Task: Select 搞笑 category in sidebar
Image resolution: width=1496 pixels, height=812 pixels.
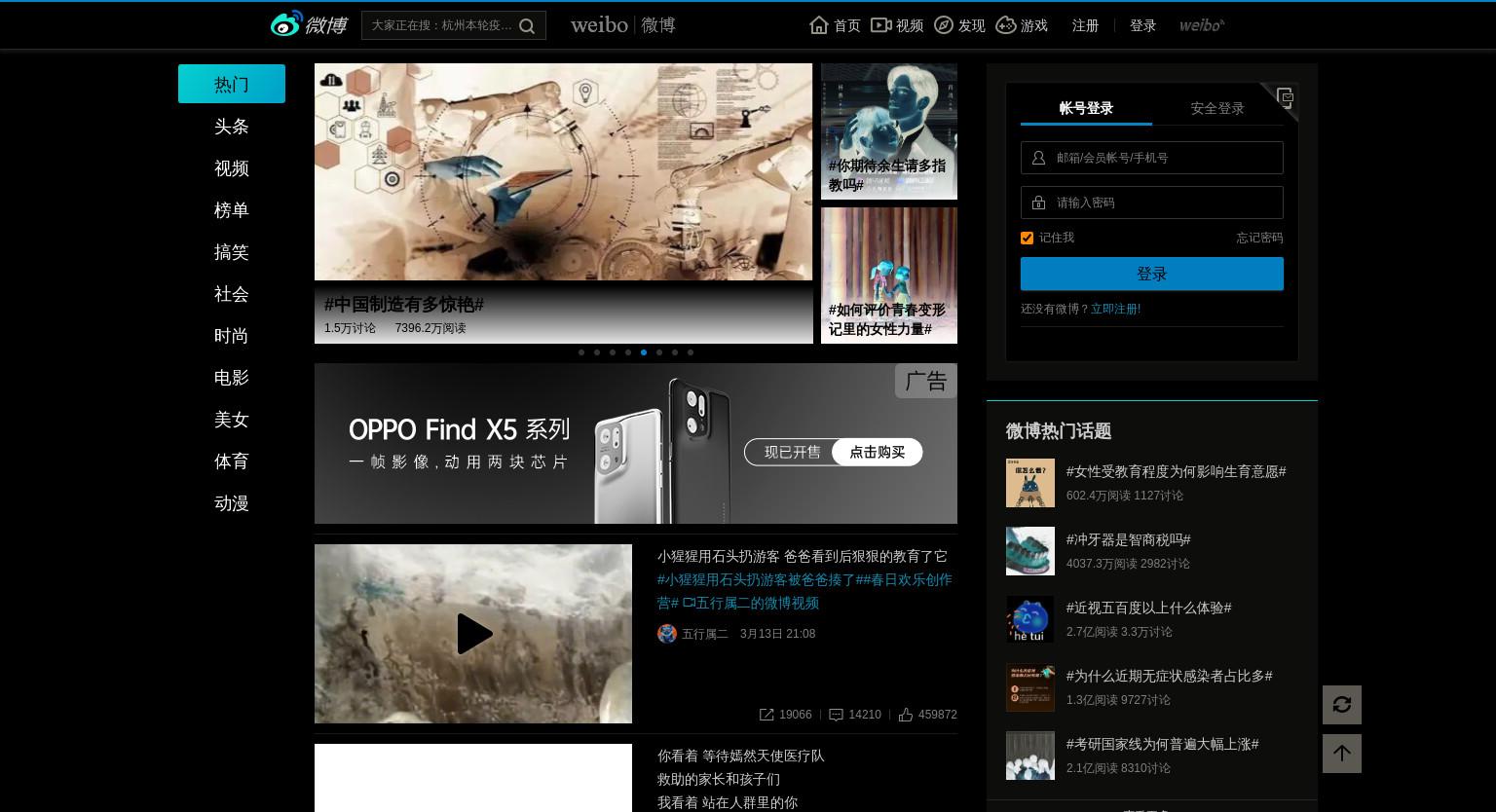Action: [x=232, y=252]
